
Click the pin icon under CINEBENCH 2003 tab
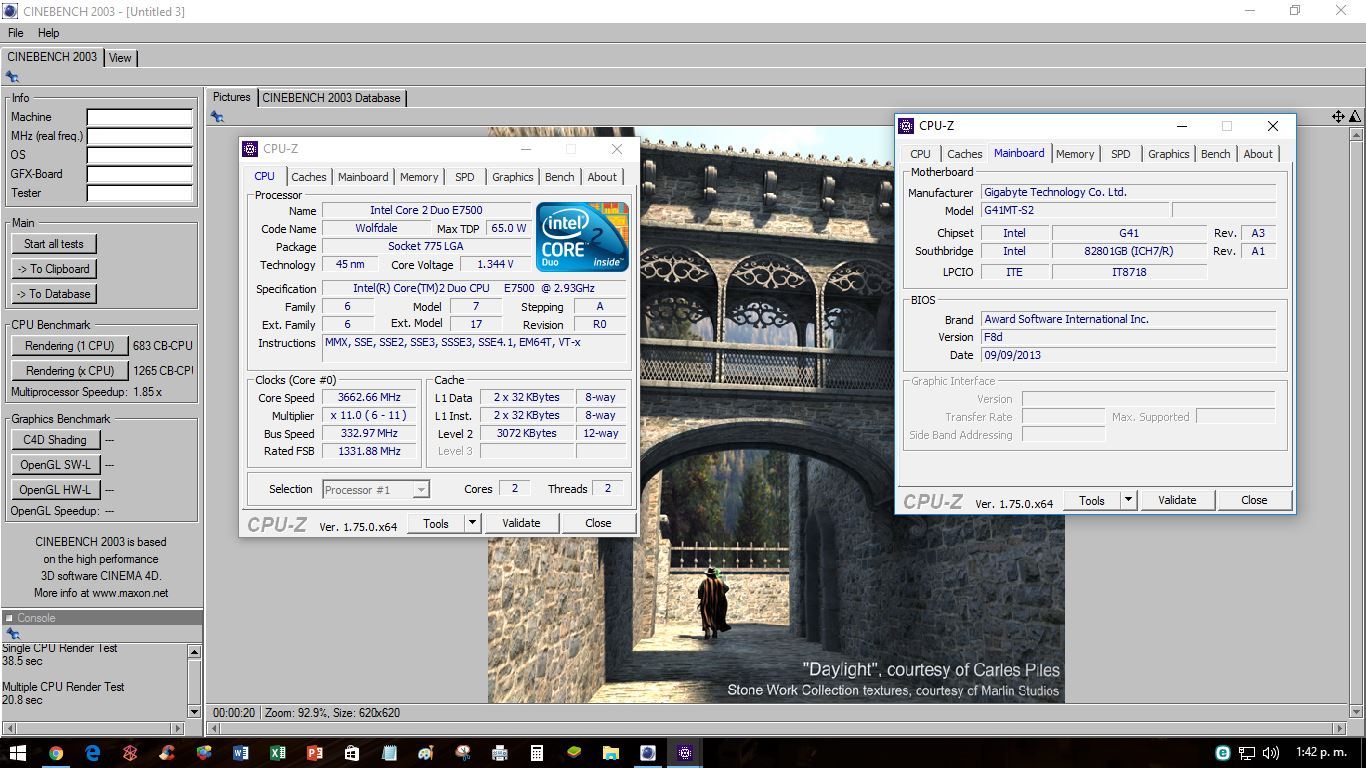click(12, 77)
